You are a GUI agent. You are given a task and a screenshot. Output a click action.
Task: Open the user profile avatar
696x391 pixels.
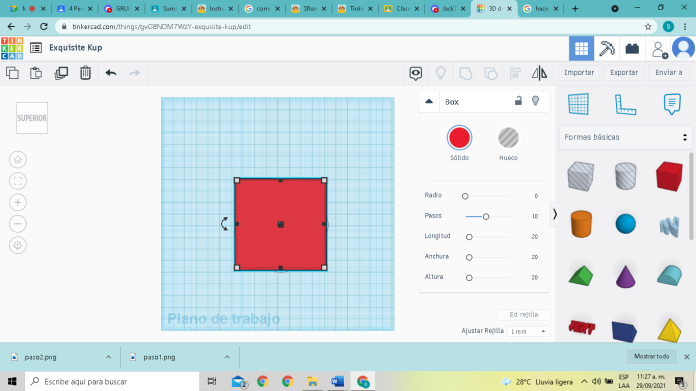pyautogui.click(x=684, y=48)
